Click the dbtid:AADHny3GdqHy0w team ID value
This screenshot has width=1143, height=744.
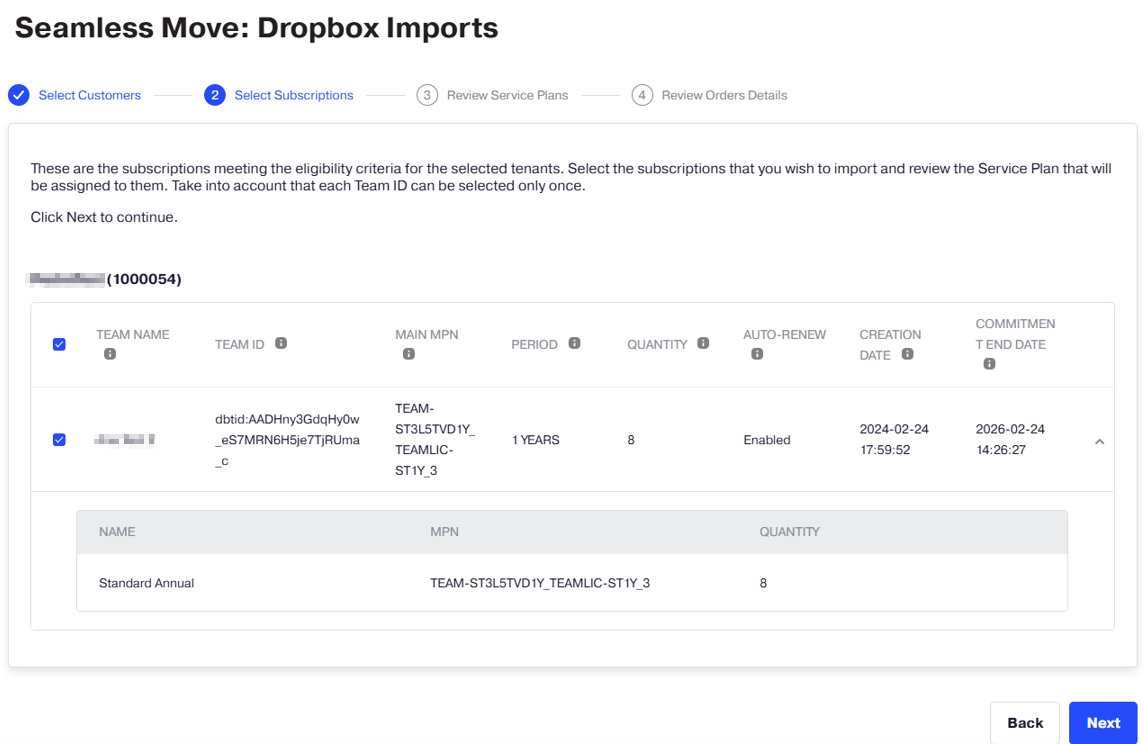pos(287,440)
